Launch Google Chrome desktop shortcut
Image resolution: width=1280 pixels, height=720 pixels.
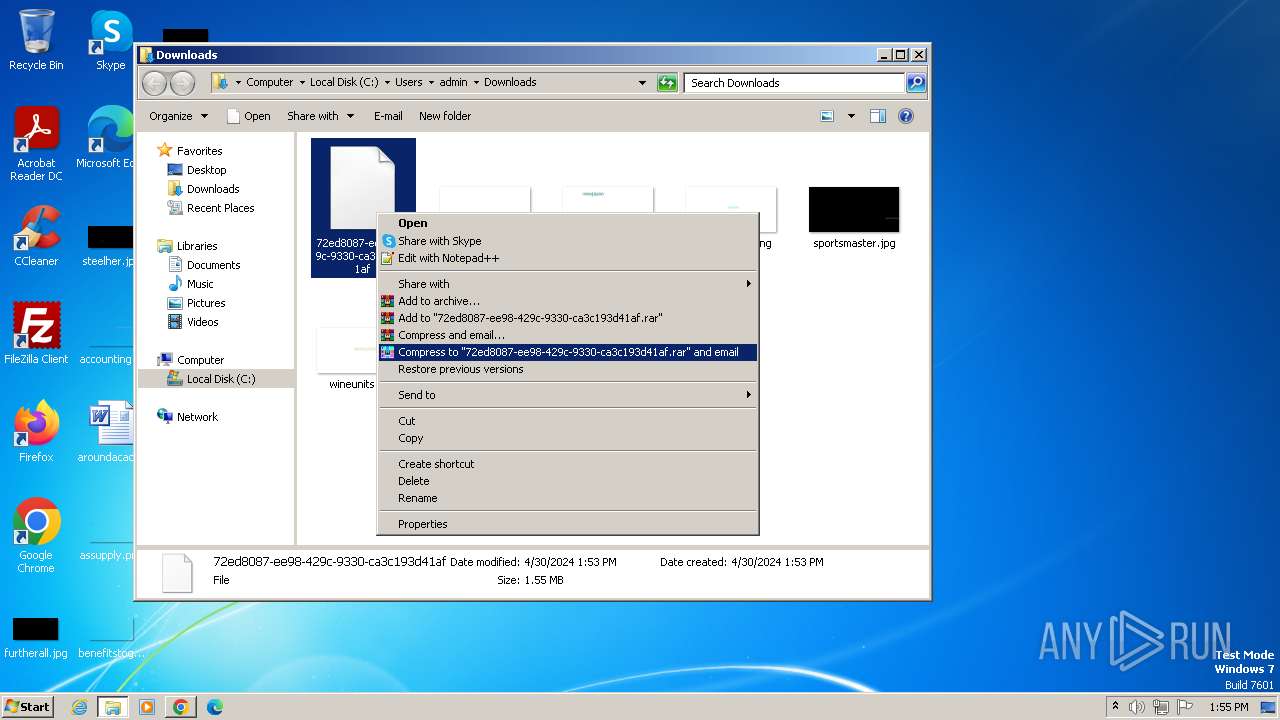36,536
